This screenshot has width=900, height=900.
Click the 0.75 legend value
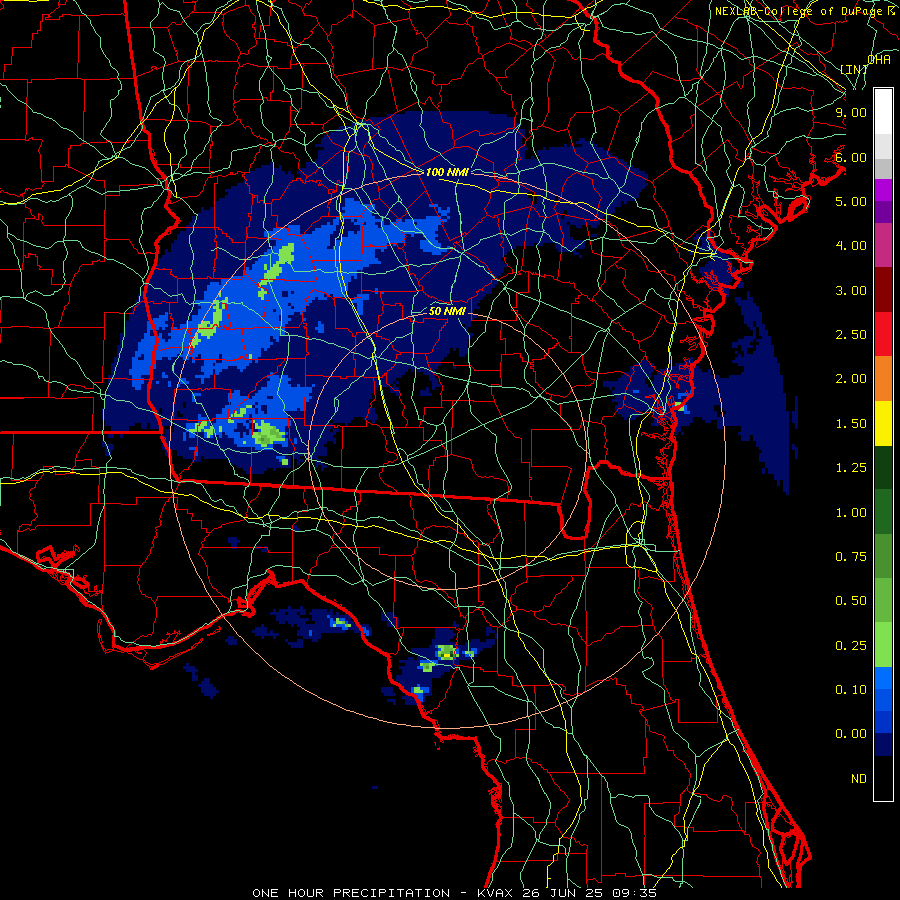coord(851,557)
